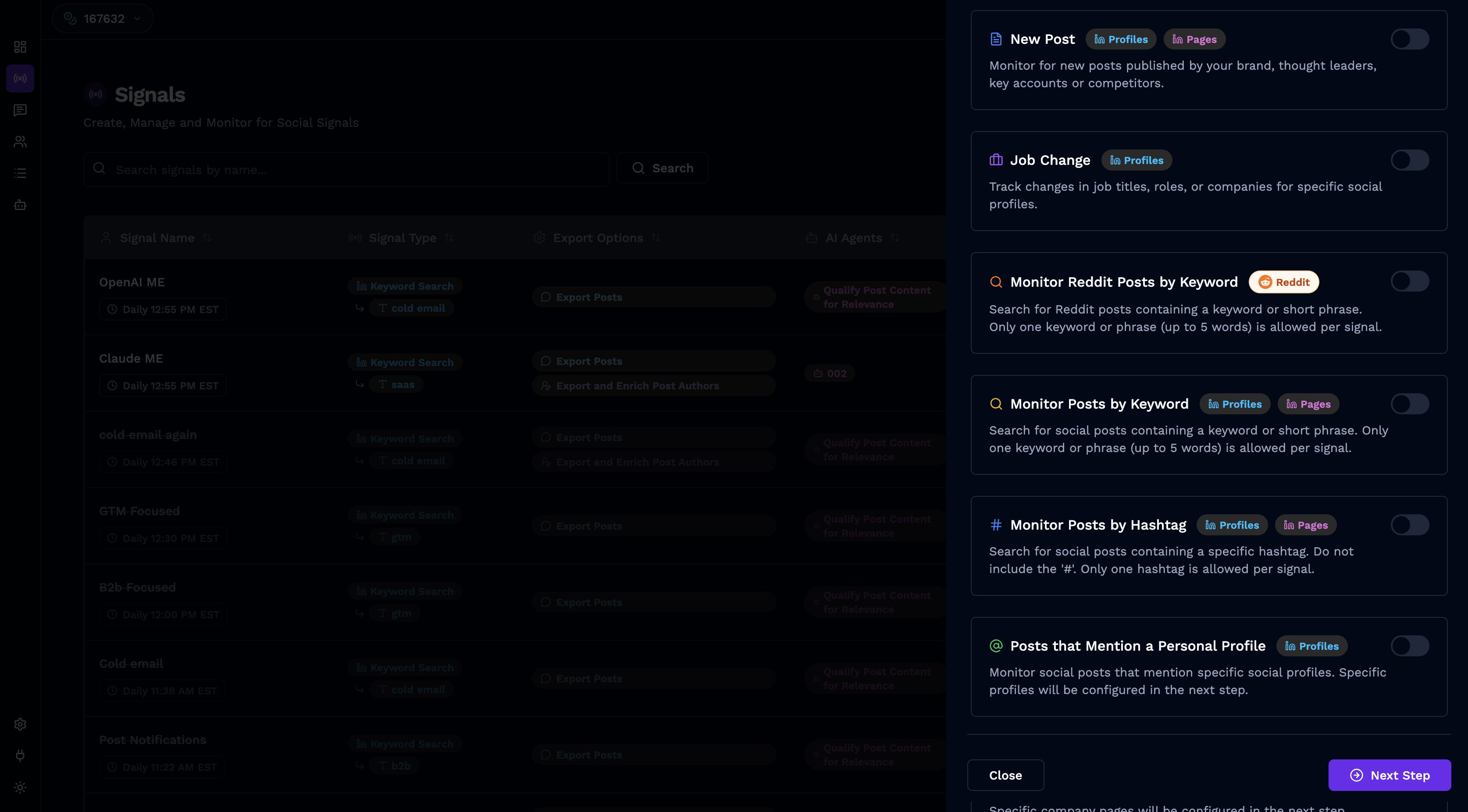Open the chat messages icon in sidebar
Image resolution: width=1468 pixels, height=812 pixels.
(x=20, y=110)
